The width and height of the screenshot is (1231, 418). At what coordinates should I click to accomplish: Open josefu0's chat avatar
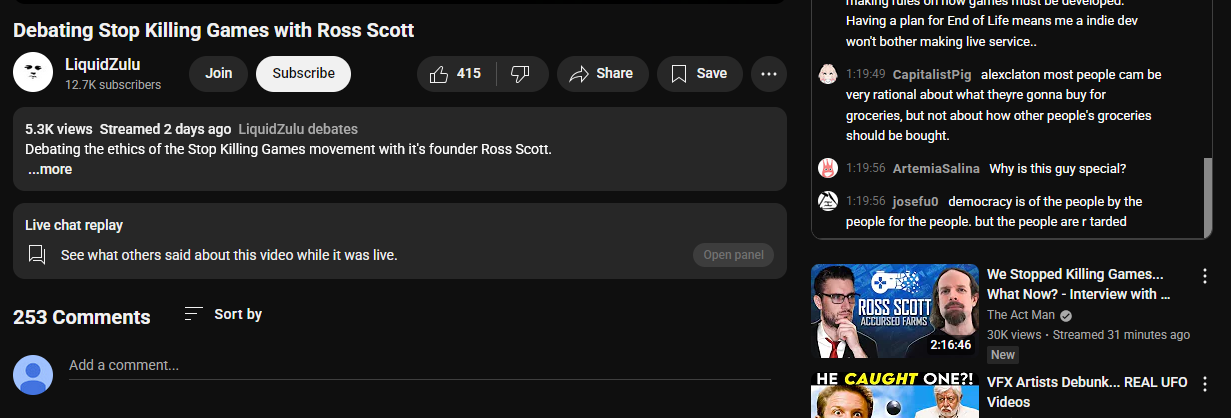pyautogui.click(x=828, y=201)
